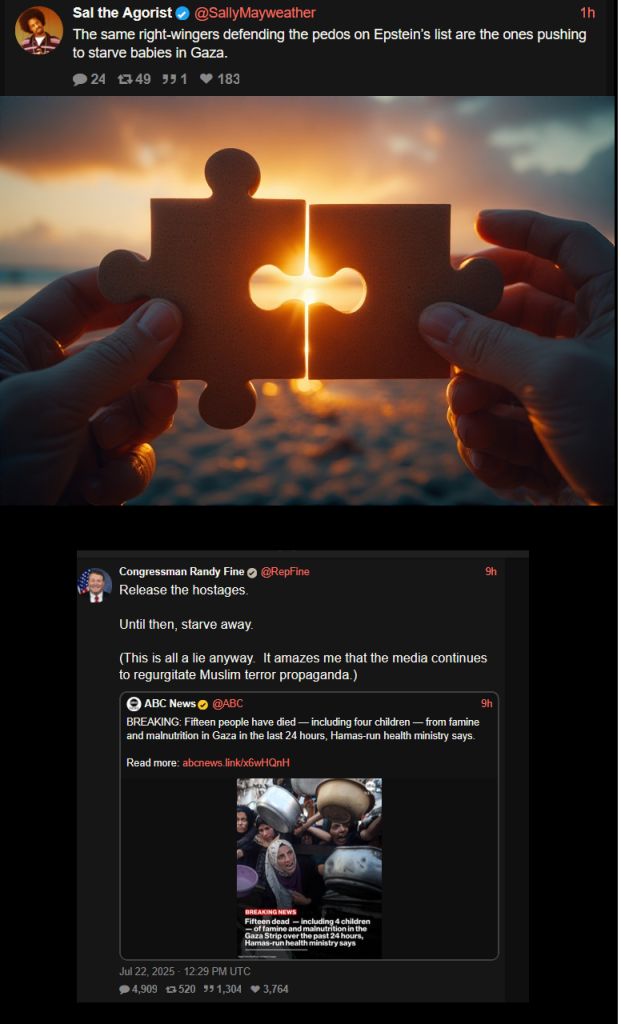Viewport: 621px width, 1024px height.
Task: Follow the abcnews.link/x6wHQnH link
Action: click(x=236, y=762)
